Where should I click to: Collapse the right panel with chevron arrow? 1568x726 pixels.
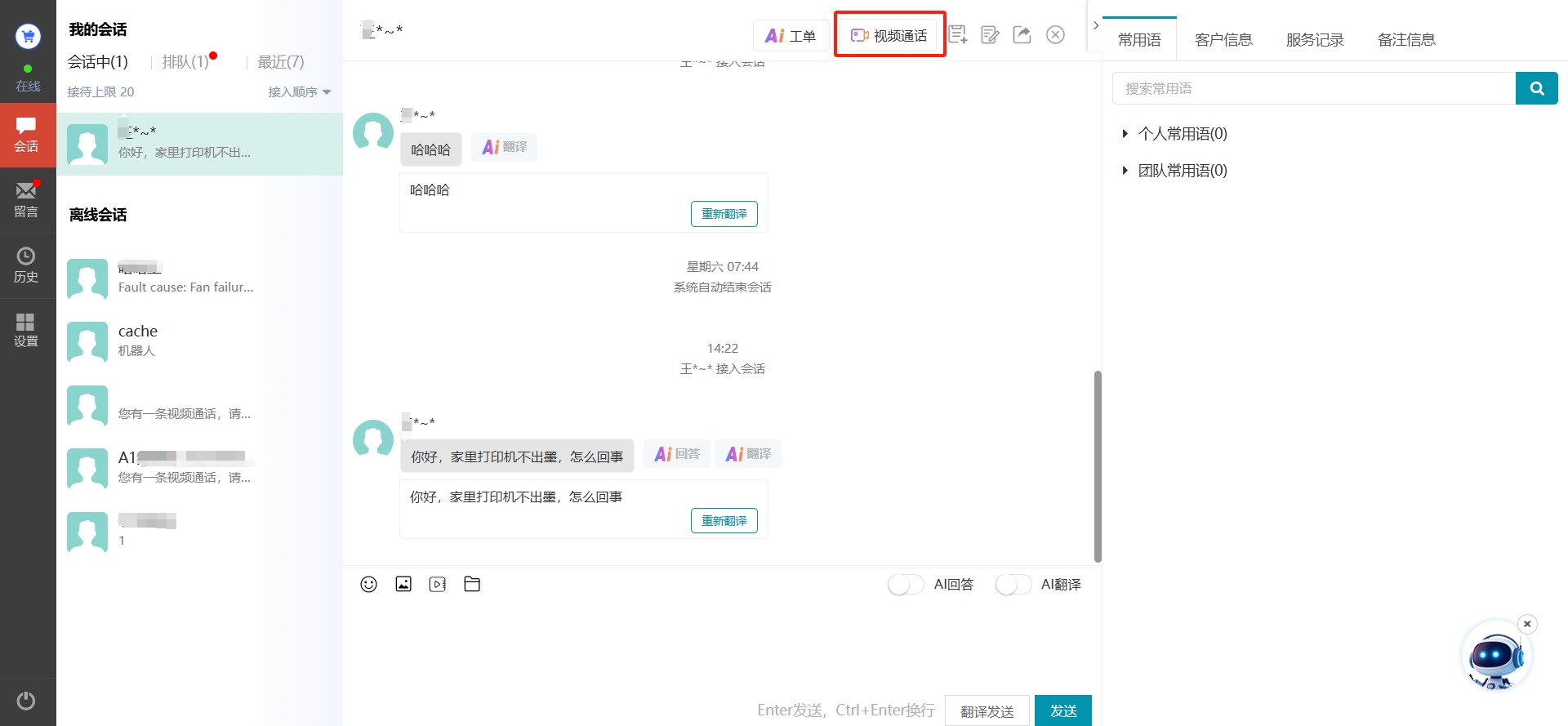coord(1096,25)
